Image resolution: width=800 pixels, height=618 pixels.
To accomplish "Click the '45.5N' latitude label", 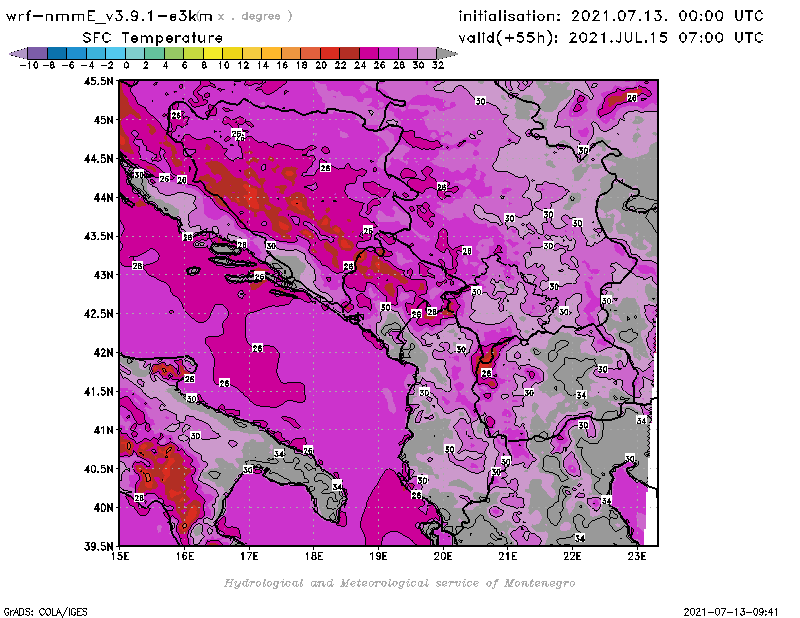I will pyautogui.click(x=98, y=81).
